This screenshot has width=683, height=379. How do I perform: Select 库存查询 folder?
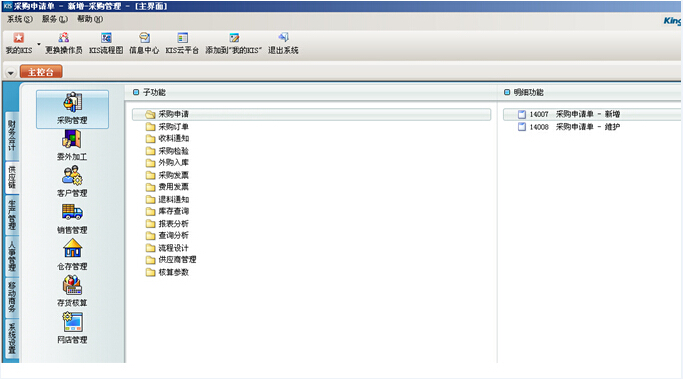[168, 211]
